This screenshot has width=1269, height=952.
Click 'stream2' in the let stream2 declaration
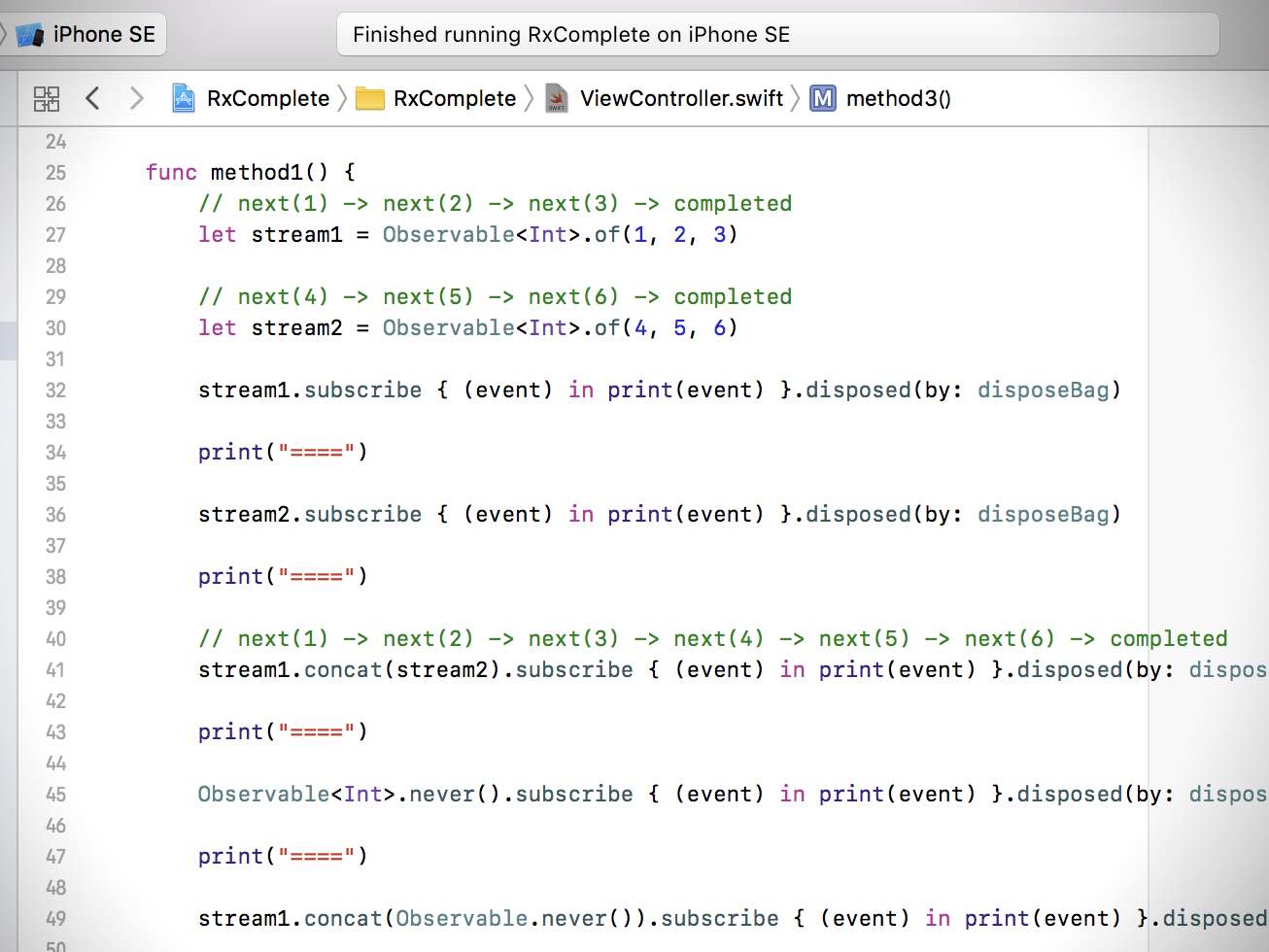coord(296,328)
